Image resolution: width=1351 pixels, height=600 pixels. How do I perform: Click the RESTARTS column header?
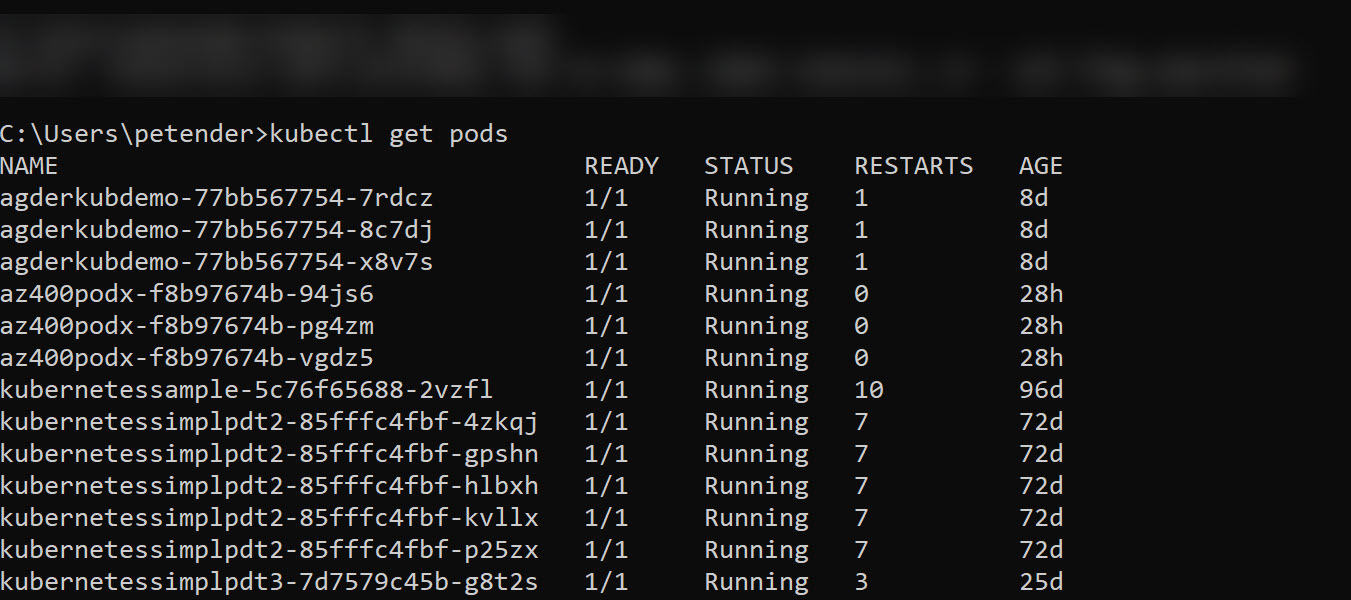coord(913,166)
